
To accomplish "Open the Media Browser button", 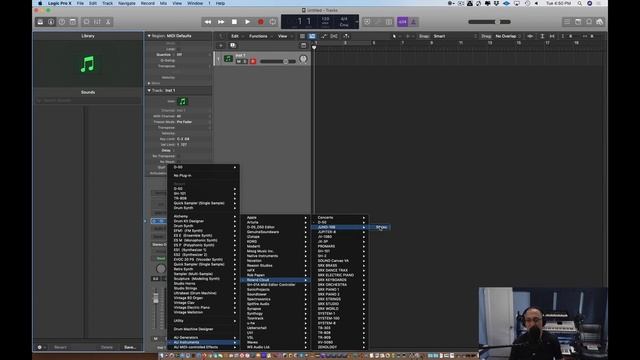I will click(600, 22).
